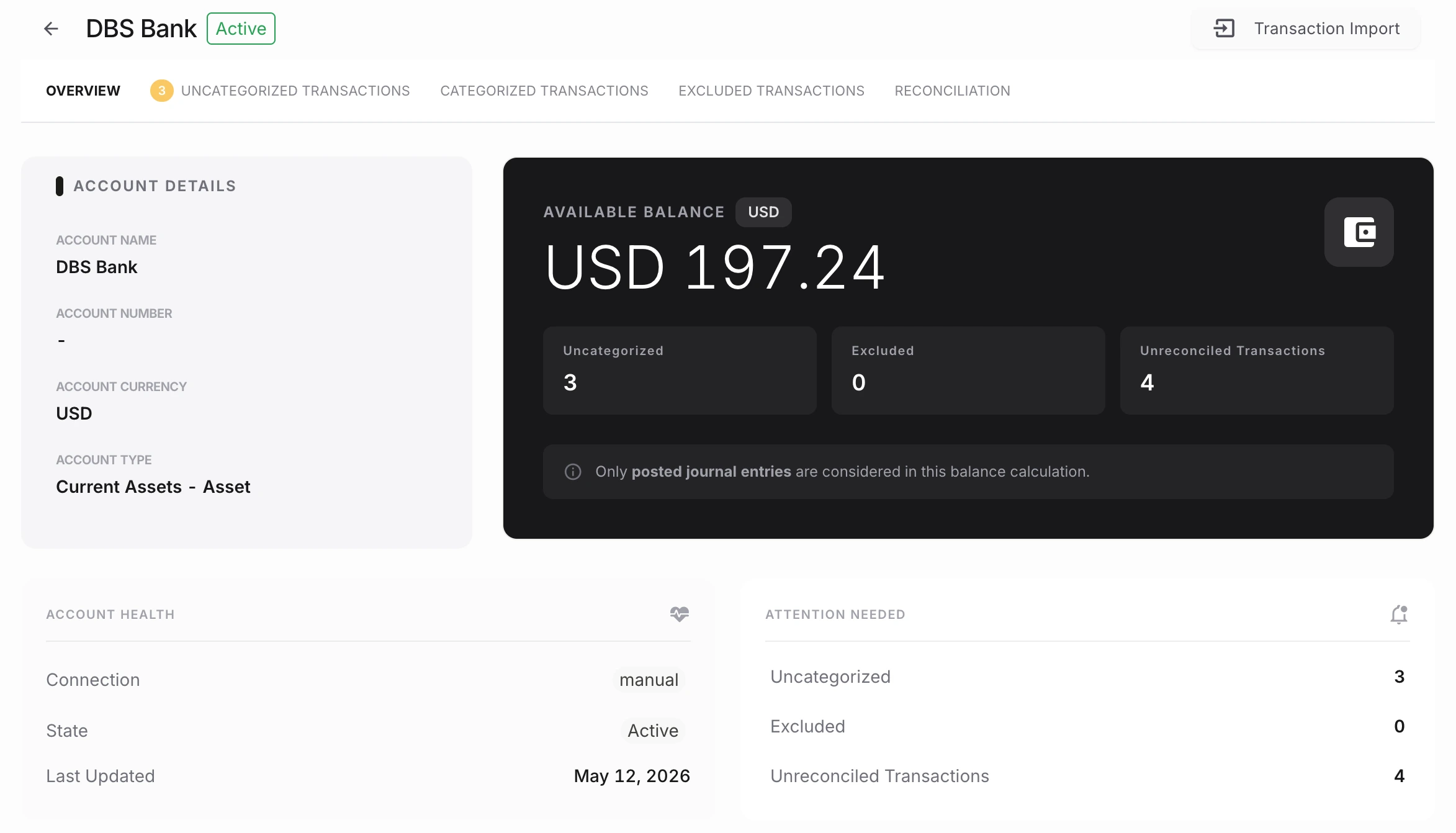Click the Available Balance label
1456x833 pixels.
[x=634, y=212]
